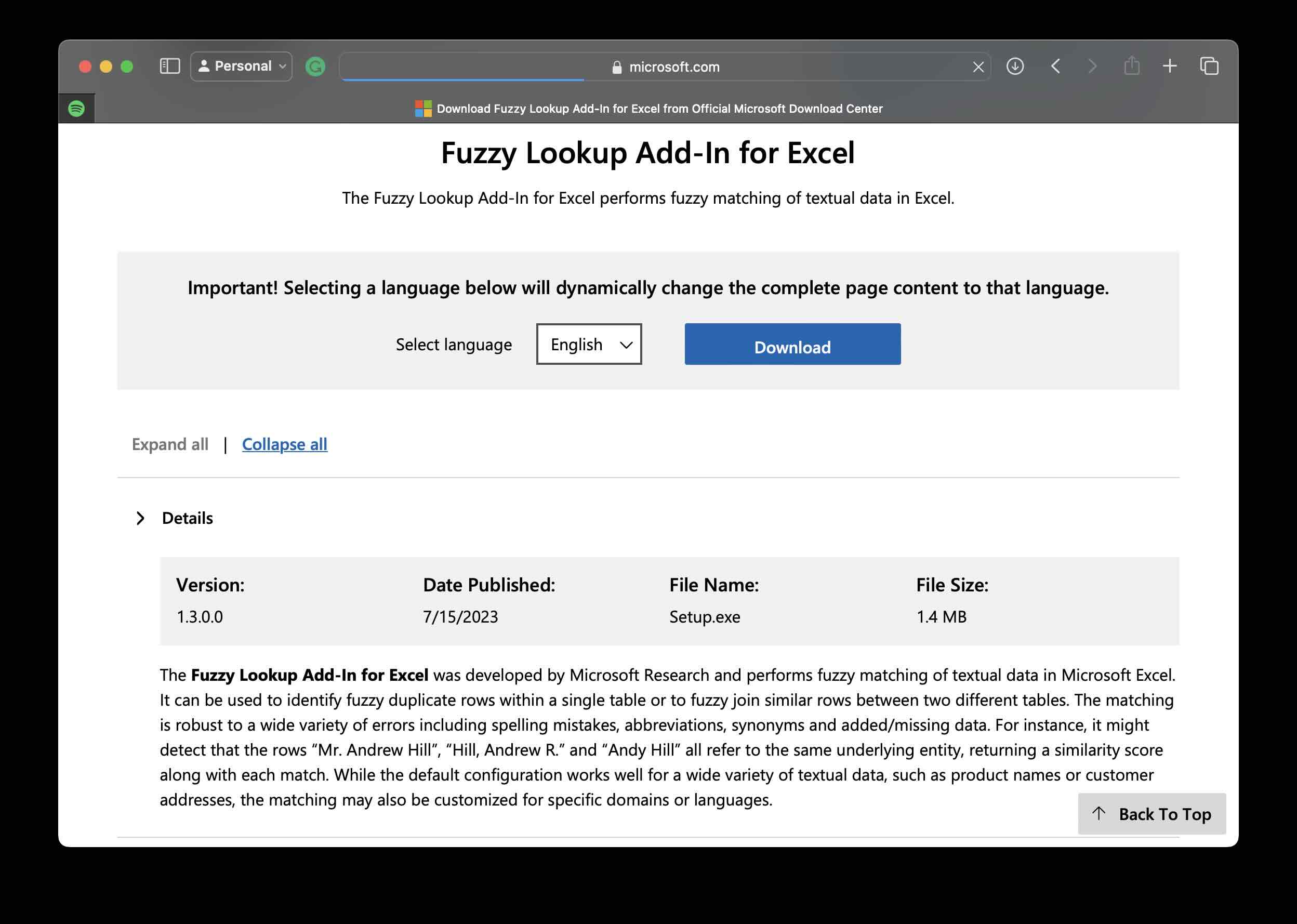Open the Downloads list icon

click(x=1015, y=66)
